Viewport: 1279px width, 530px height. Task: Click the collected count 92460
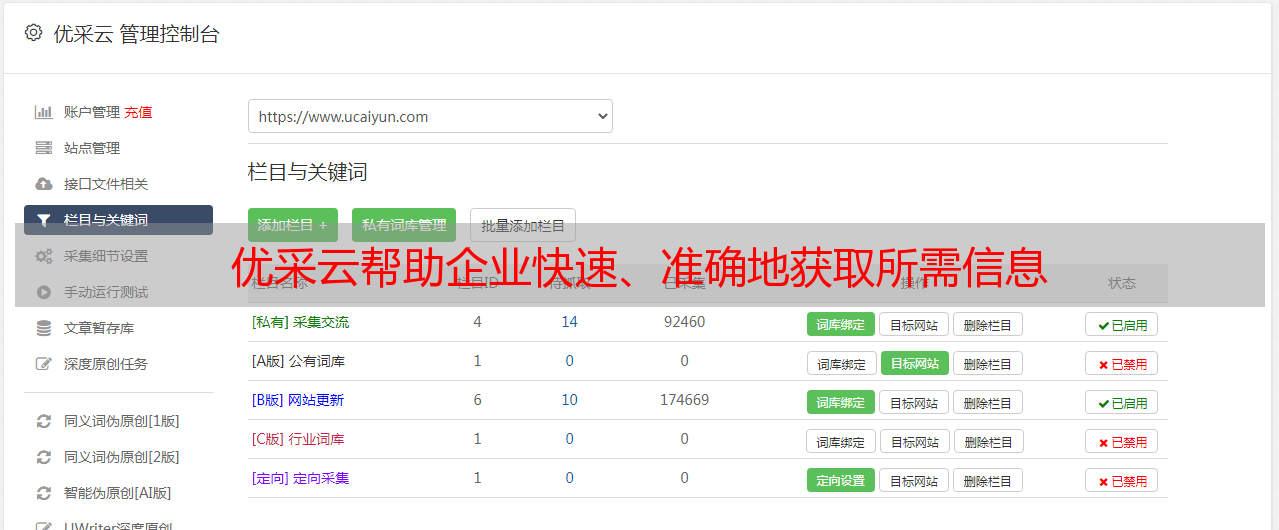pos(684,322)
